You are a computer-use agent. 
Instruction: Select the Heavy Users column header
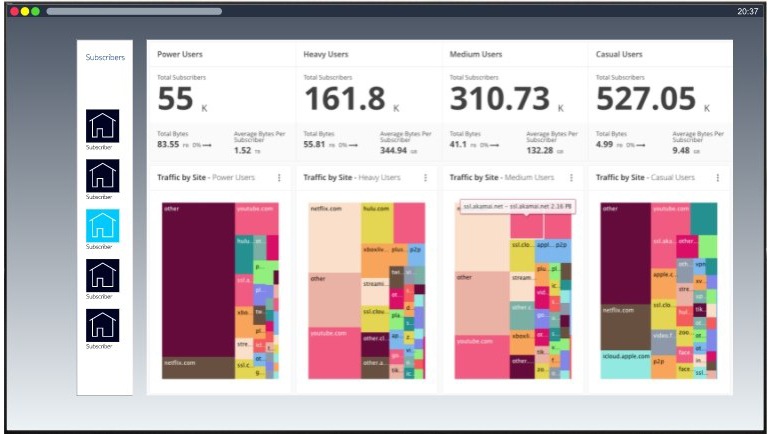pyautogui.click(x=326, y=54)
